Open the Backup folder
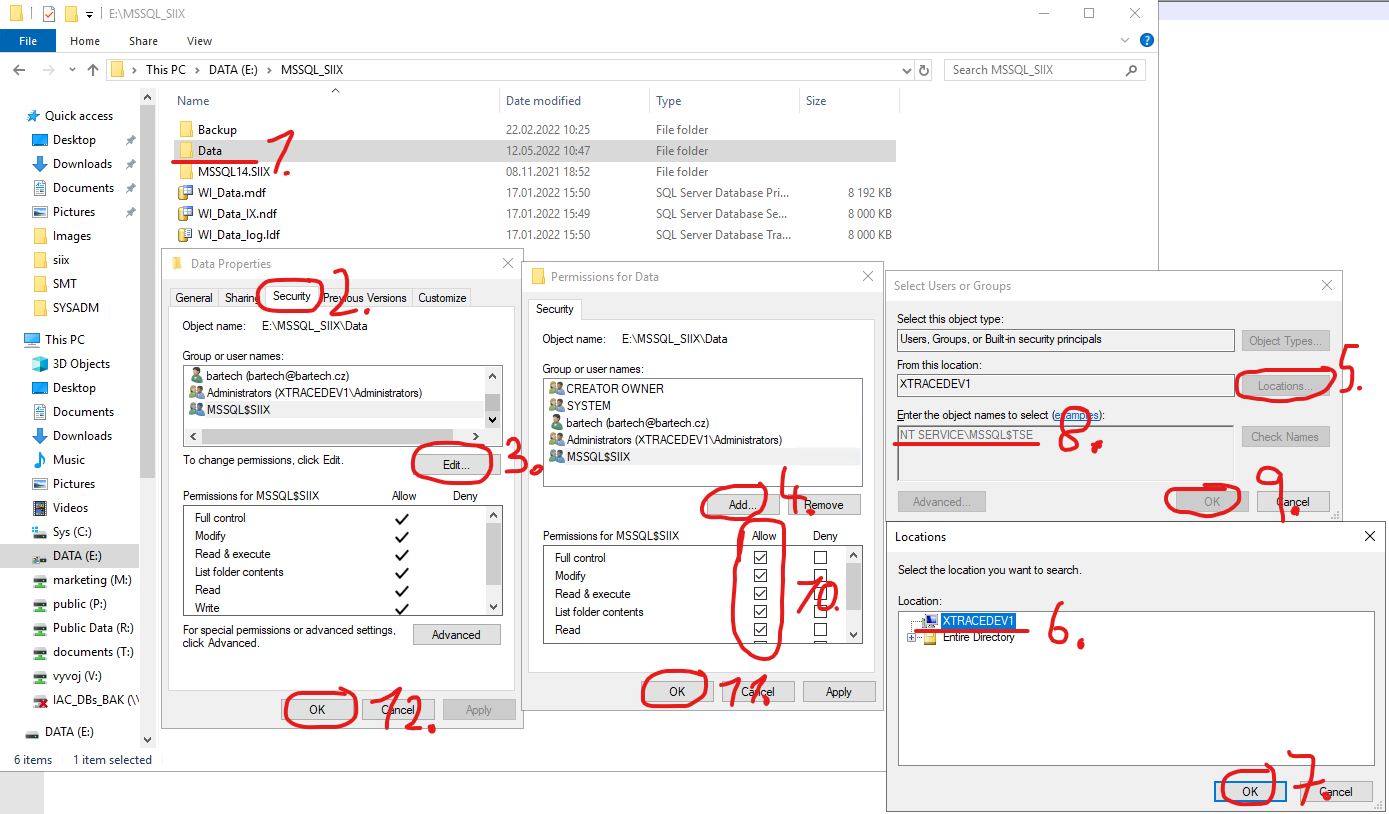 (x=218, y=129)
